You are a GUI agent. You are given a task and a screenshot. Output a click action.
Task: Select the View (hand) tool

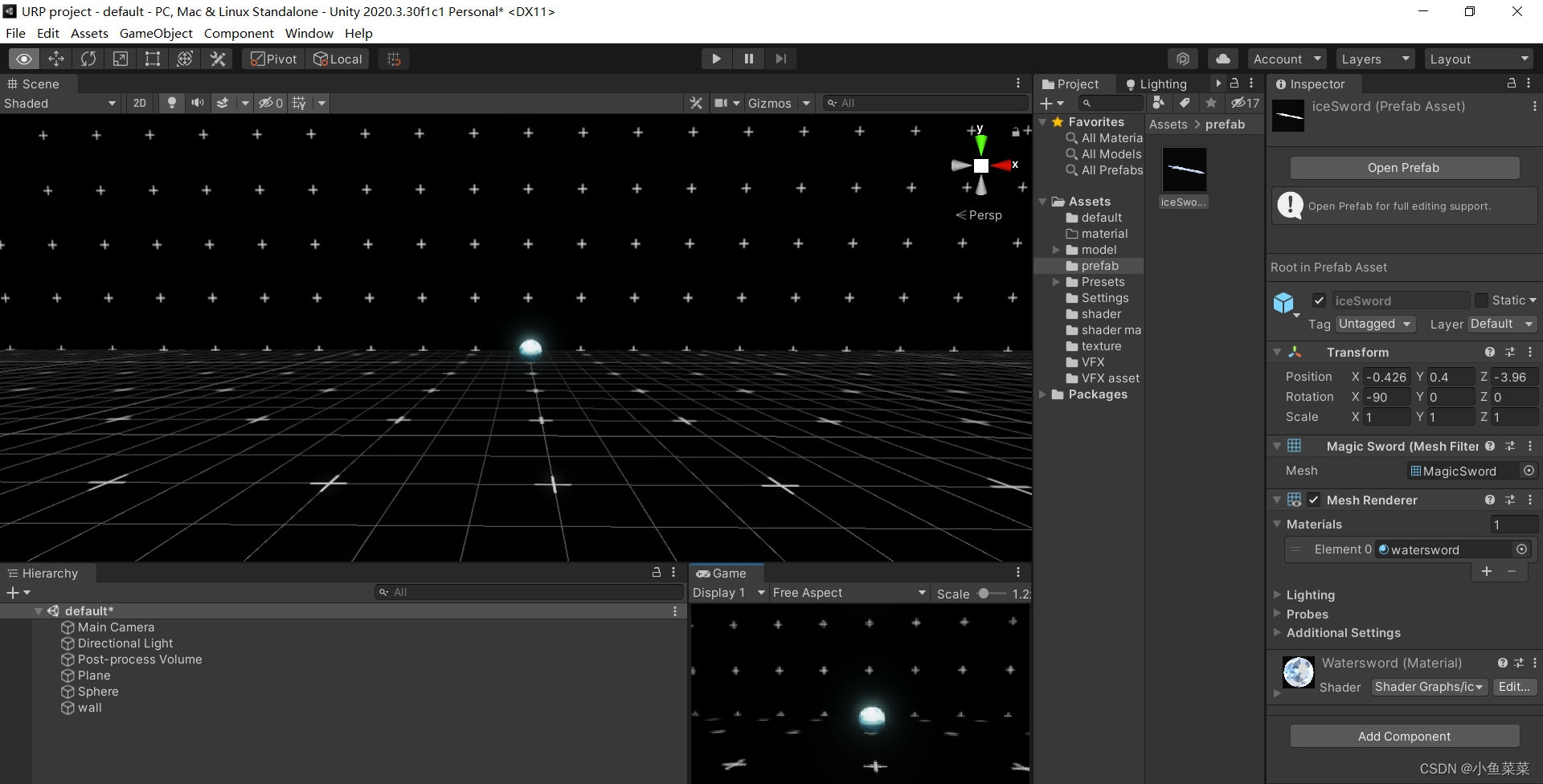click(x=24, y=59)
